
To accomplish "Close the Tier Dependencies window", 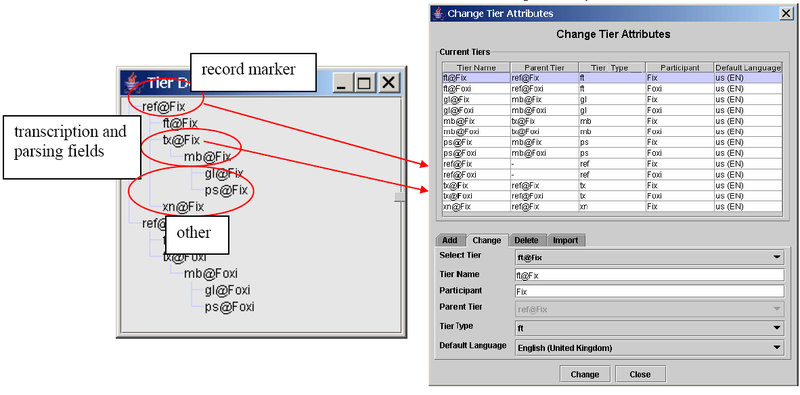I will [388, 83].
